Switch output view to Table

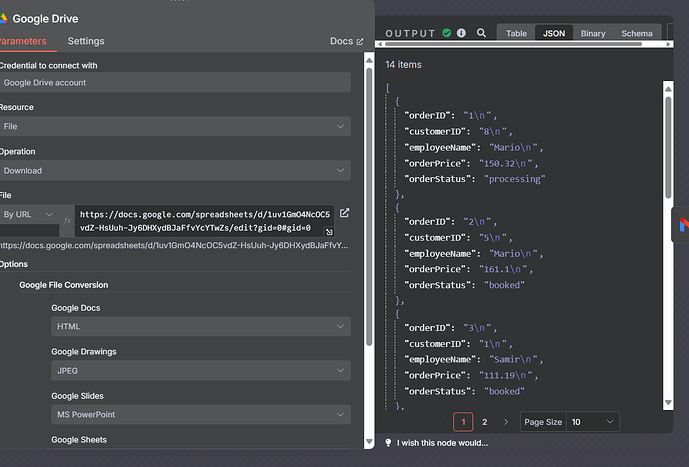coord(516,33)
